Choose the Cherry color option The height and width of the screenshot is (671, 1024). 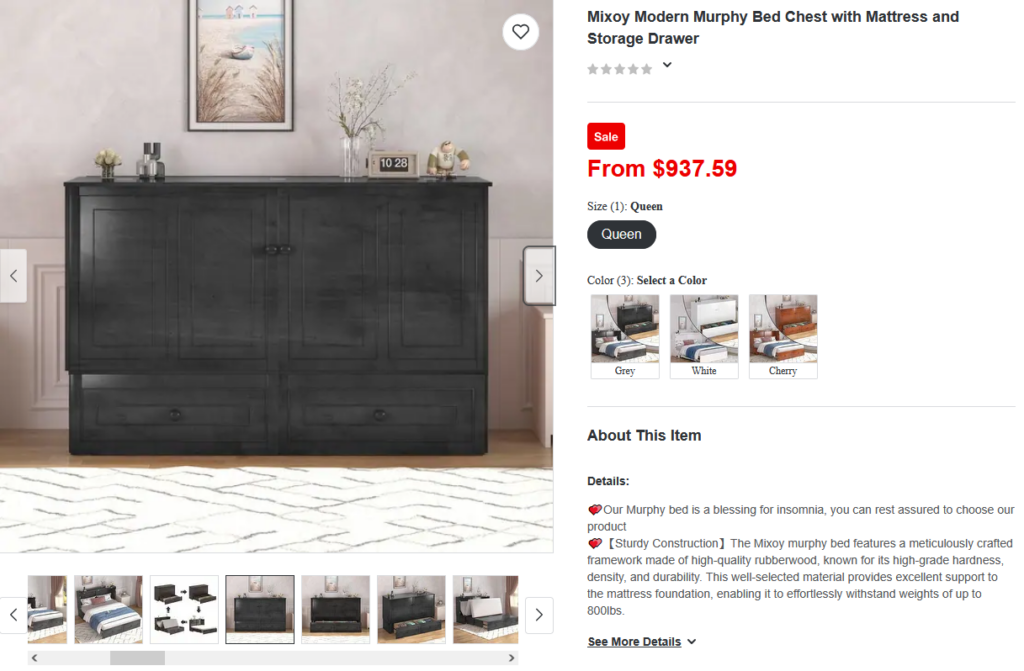pos(783,336)
